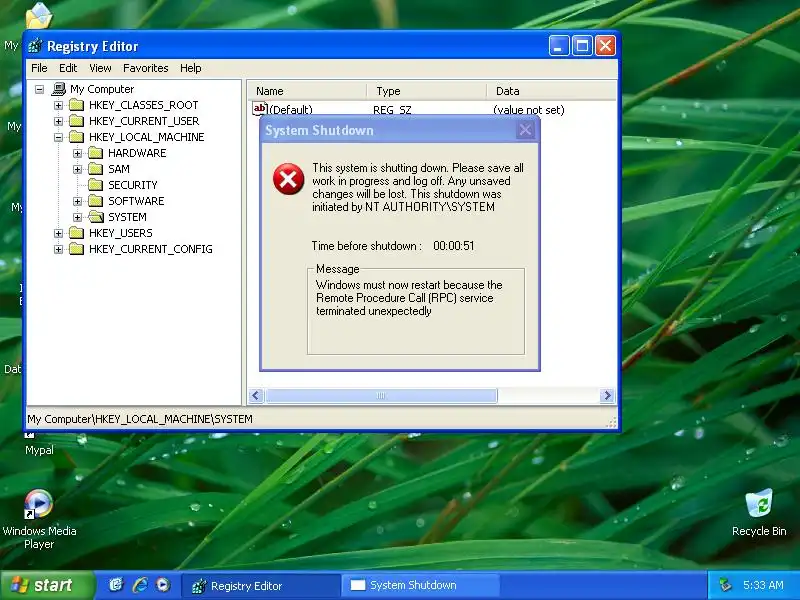Image resolution: width=800 pixels, height=600 pixels.
Task: Open the Favorites menu
Action: pyautogui.click(x=145, y=68)
